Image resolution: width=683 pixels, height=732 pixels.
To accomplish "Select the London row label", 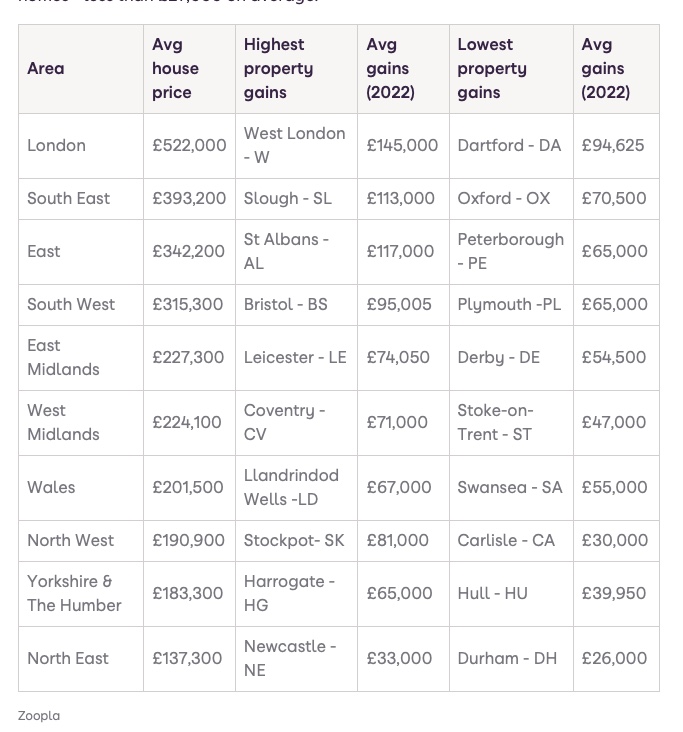I will [x=56, y=146].
